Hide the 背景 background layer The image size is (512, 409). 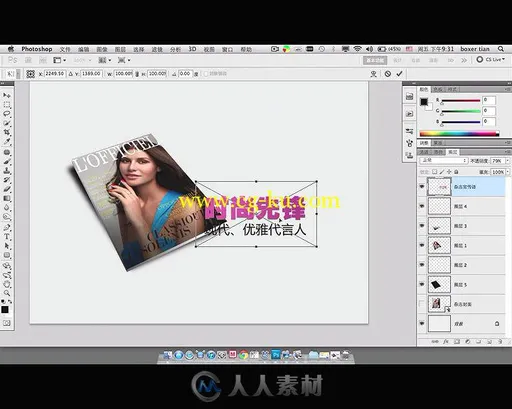point(422,323)
